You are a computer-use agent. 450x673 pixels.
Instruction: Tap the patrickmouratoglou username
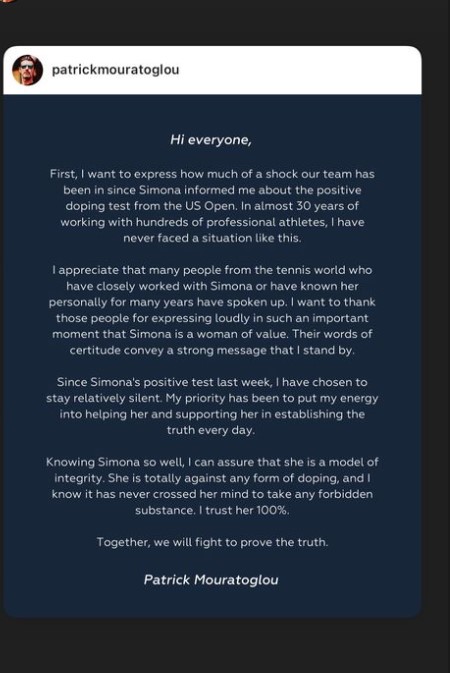(116, 70)
